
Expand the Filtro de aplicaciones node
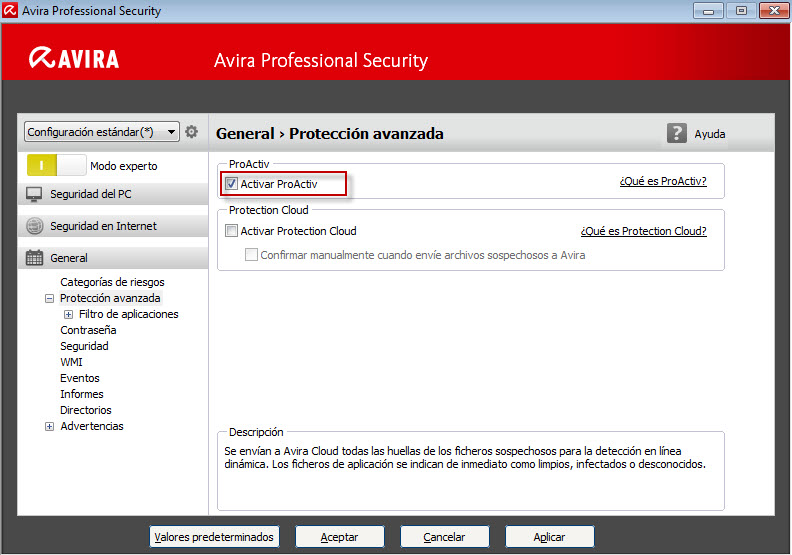pyautogui.click(x=68, y=315)
